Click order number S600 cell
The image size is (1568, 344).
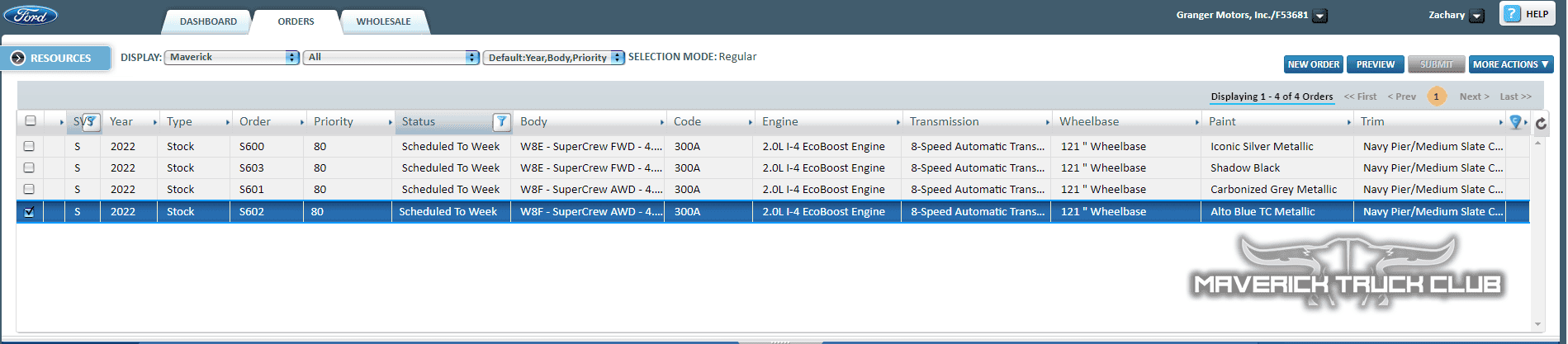click(252, 146)
